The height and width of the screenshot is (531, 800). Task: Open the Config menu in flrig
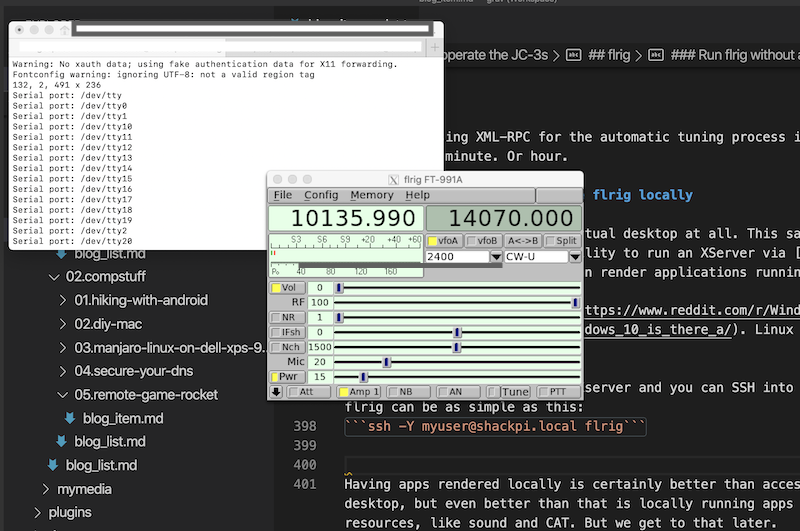point(321,194)
